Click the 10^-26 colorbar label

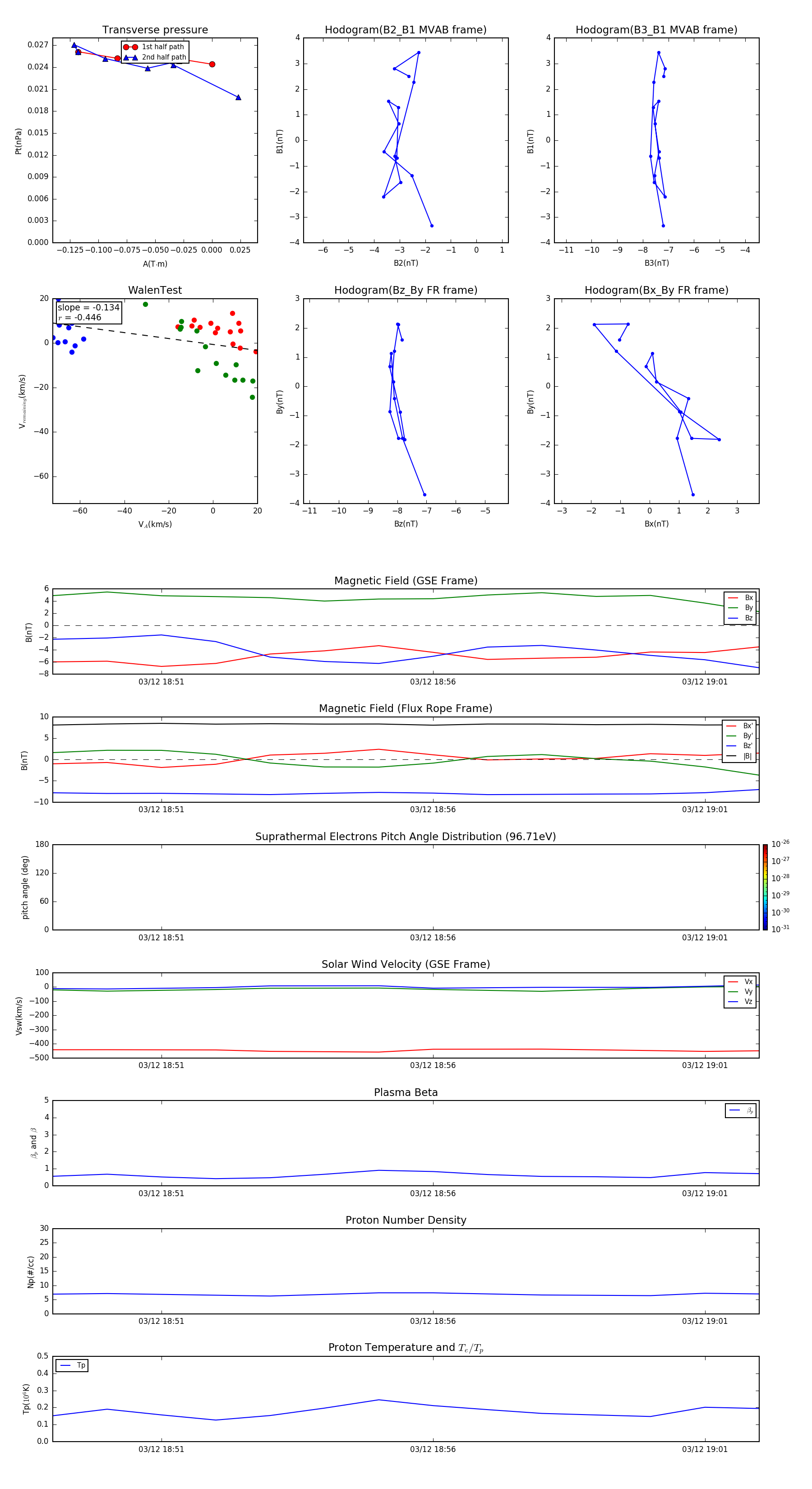pyautogui.click(x=780, y=844)
